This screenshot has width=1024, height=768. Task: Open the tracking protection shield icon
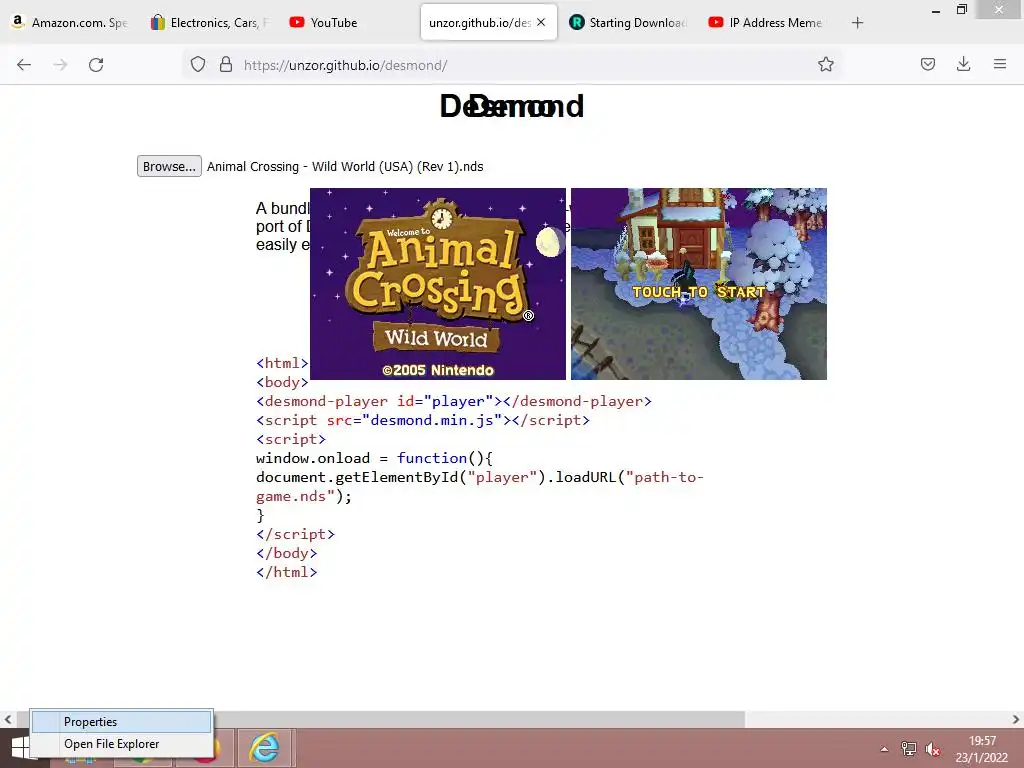(x=198, y=65)
